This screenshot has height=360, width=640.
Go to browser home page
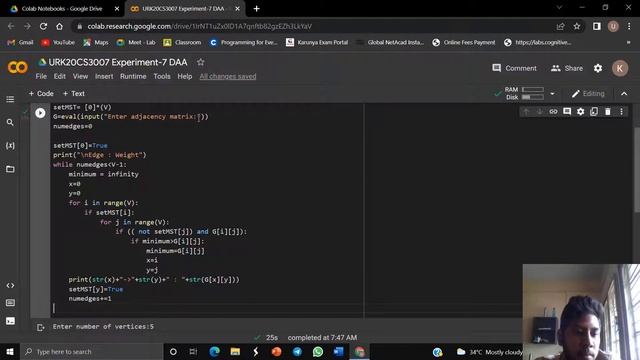(60, 26)
